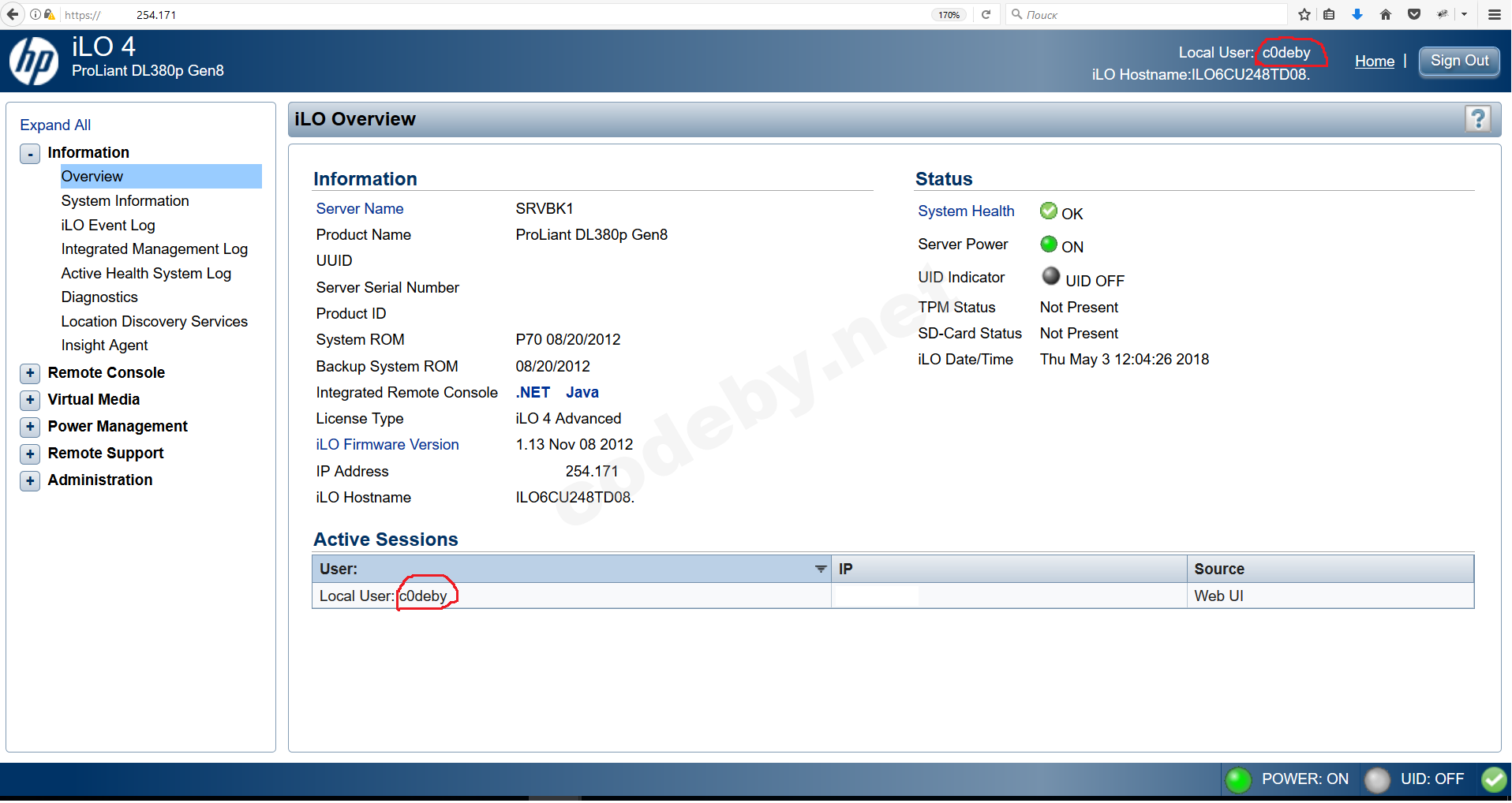Open the toolbar overflow dropdown arrow

tap(1465, 14)
